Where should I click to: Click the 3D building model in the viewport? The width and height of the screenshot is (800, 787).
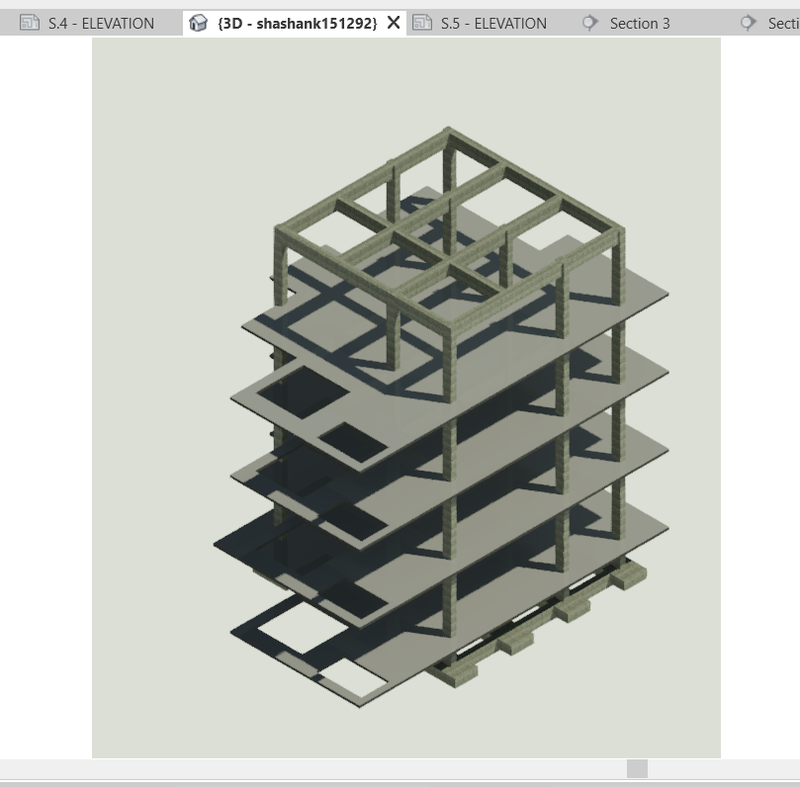click(x=441, y=417)
